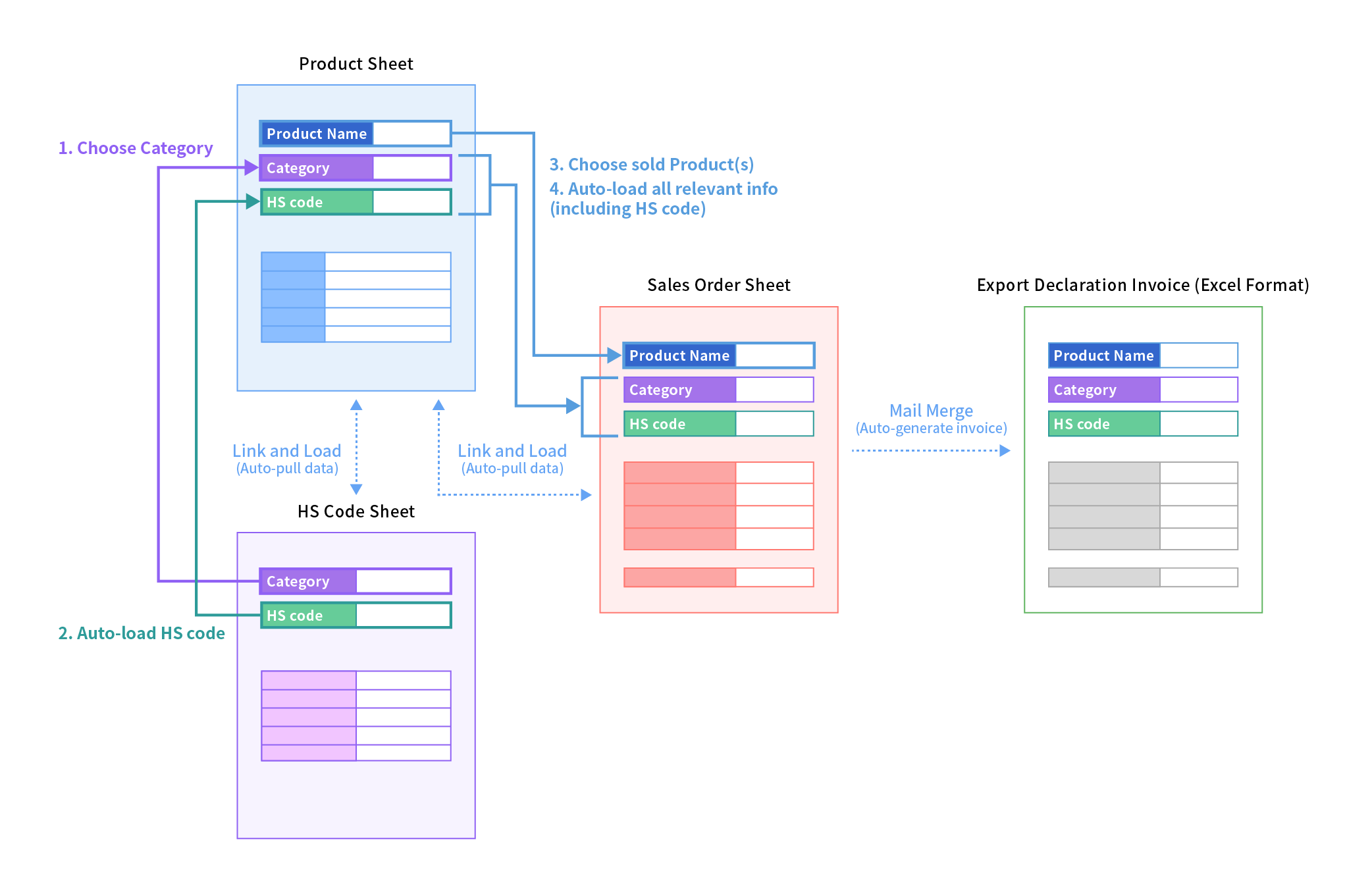Click the '1. Choose Category' step label
This screenshot has width=1372, height=890.
[x=136, y=148]
